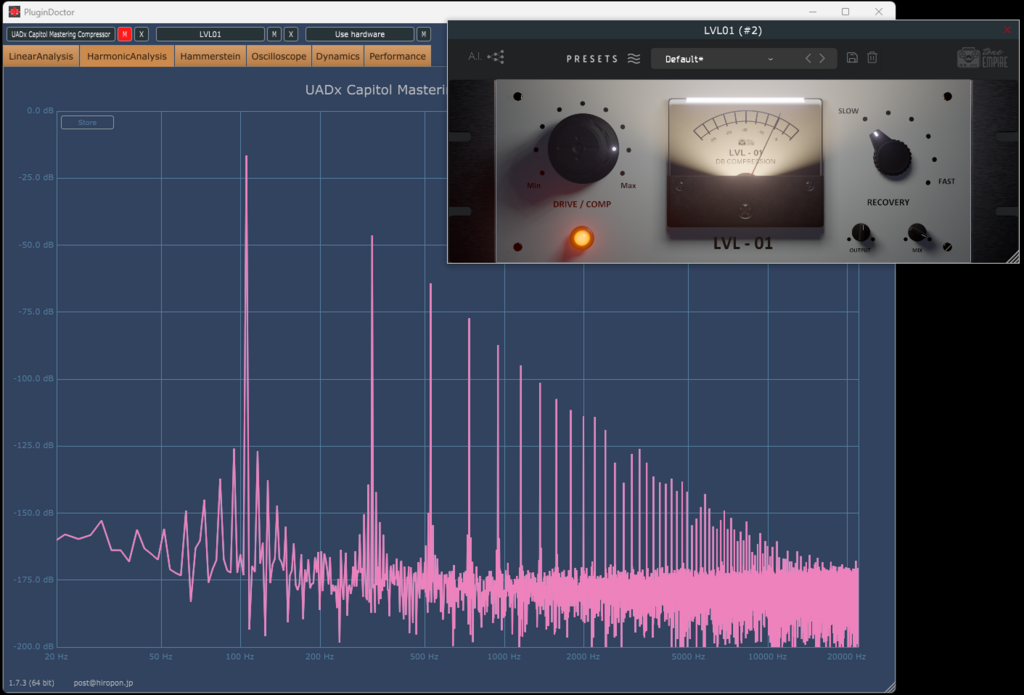Minimize the PluginDoctor window
This screenshot has width=1024, height=695.
tap(812, 12)
